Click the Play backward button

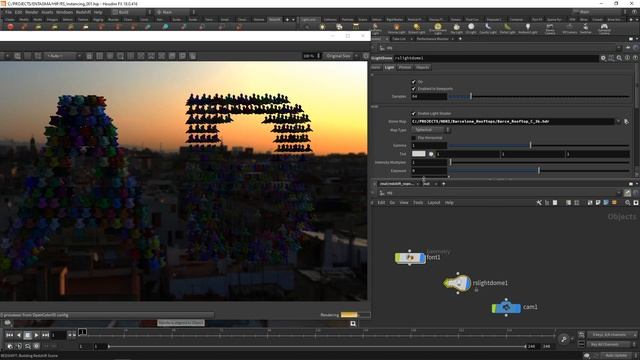(19, 335)
